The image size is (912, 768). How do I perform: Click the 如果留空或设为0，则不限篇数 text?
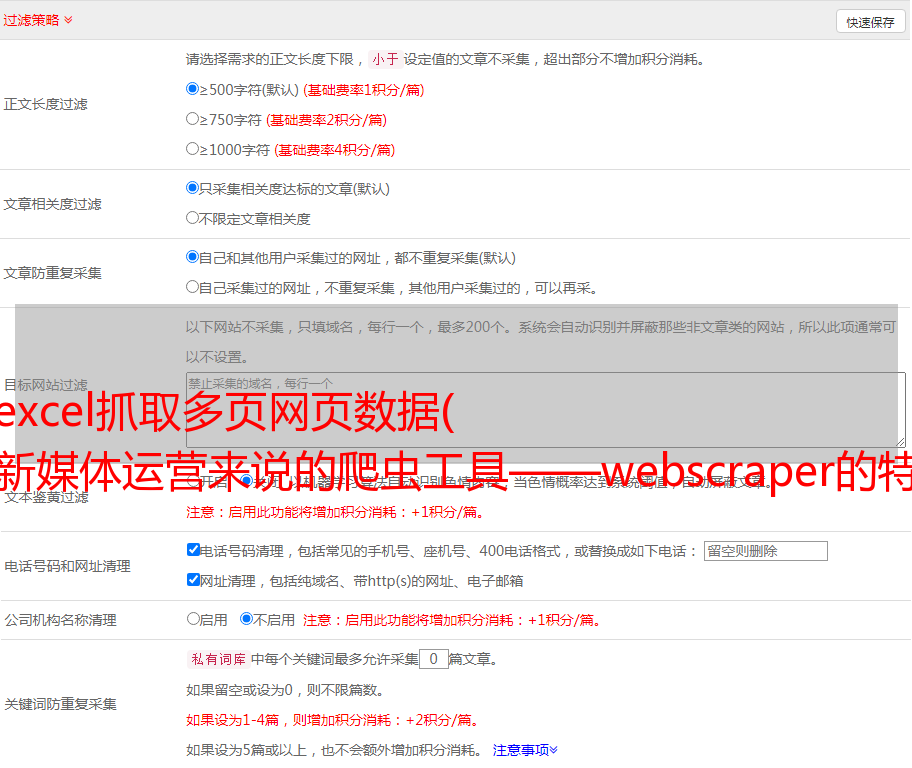tap(285, 690)
